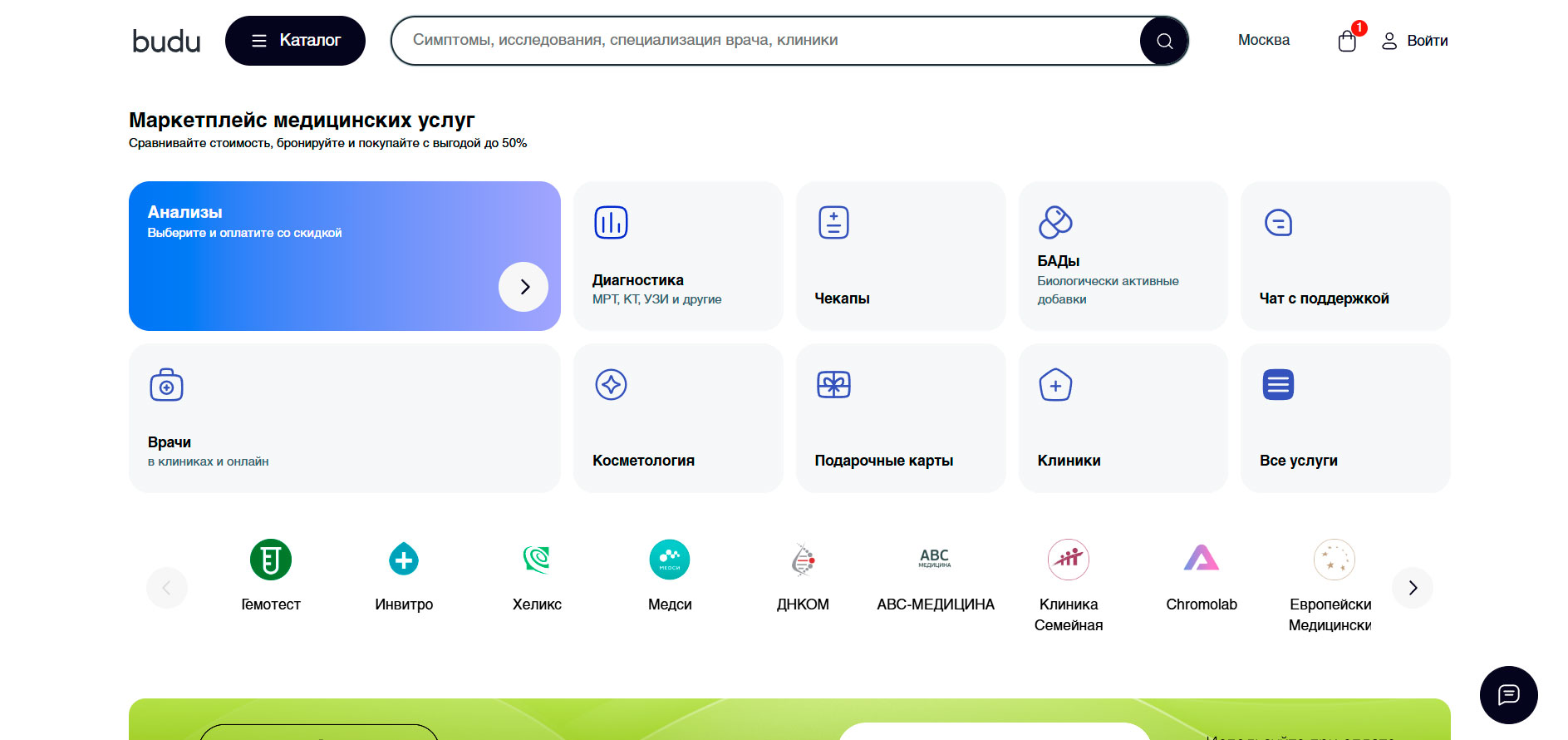The width and height of the screenshot is (1568, 740).
Task: Click the Клиники label
Action: [1069, 461]
